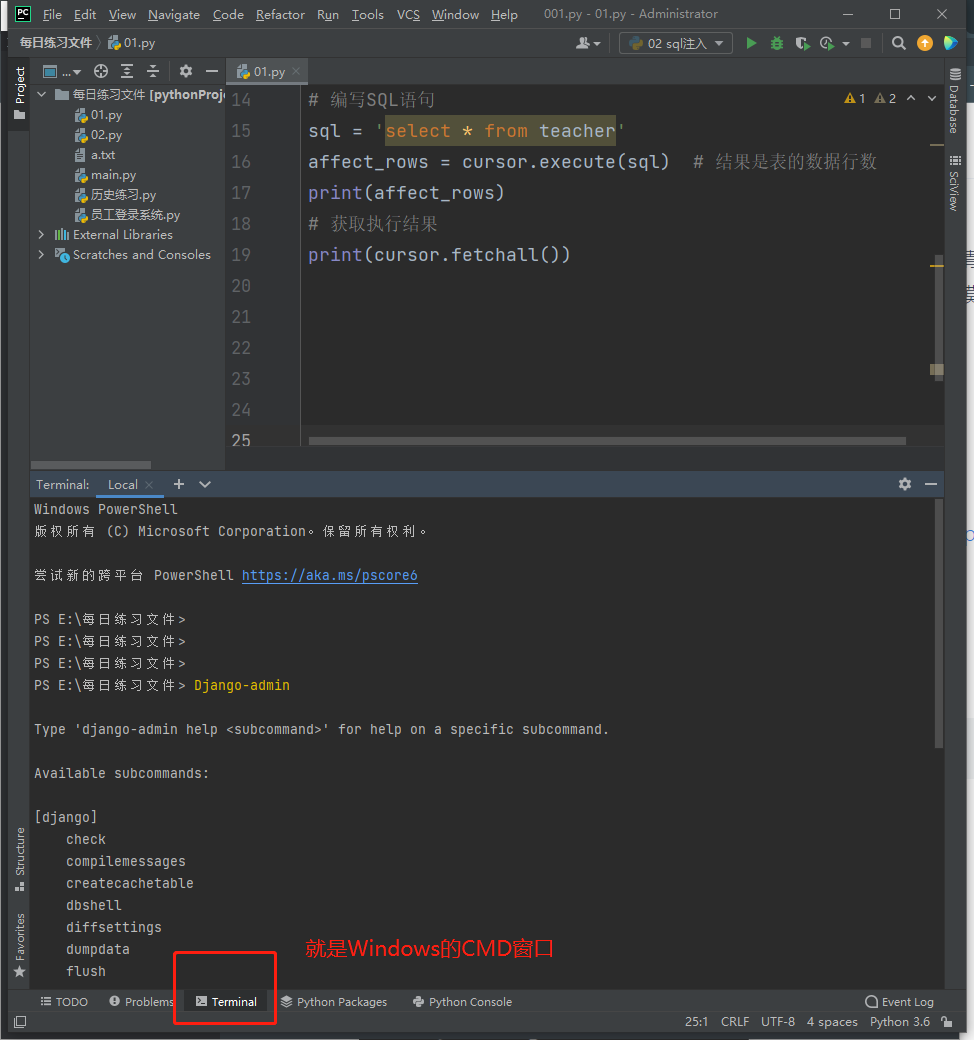Open Search Everywhere magnifier
This screenshot has width=974, height=1040.
click(898, 43)
